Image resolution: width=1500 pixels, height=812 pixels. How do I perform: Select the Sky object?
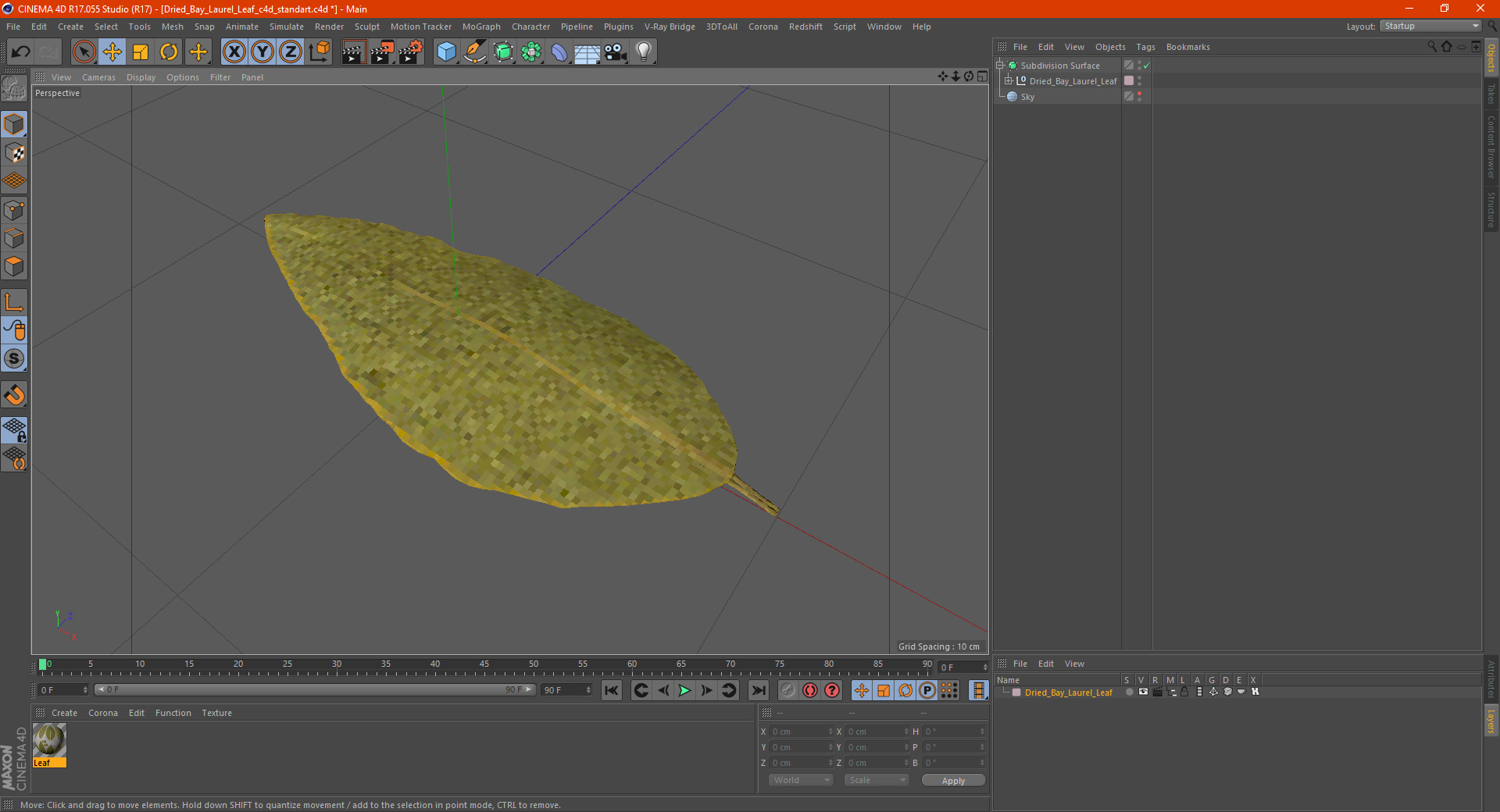[1027, 97]
